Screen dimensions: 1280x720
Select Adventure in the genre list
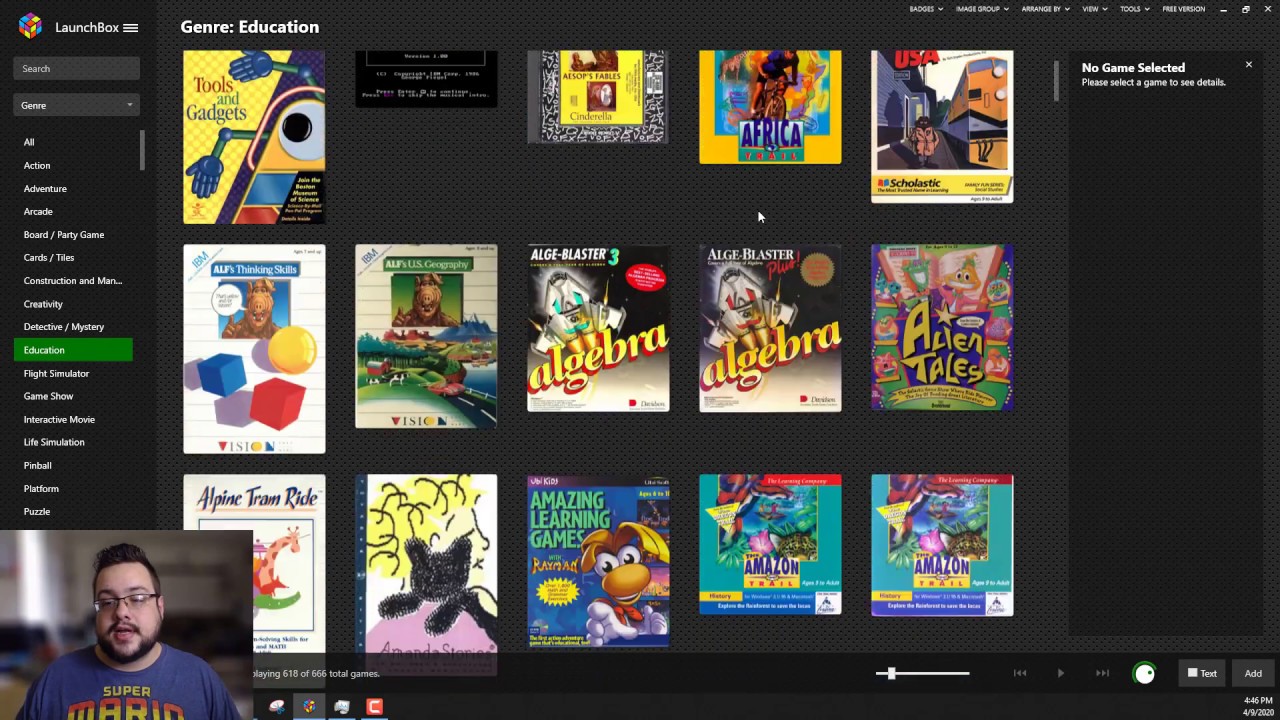pos(45,188)
